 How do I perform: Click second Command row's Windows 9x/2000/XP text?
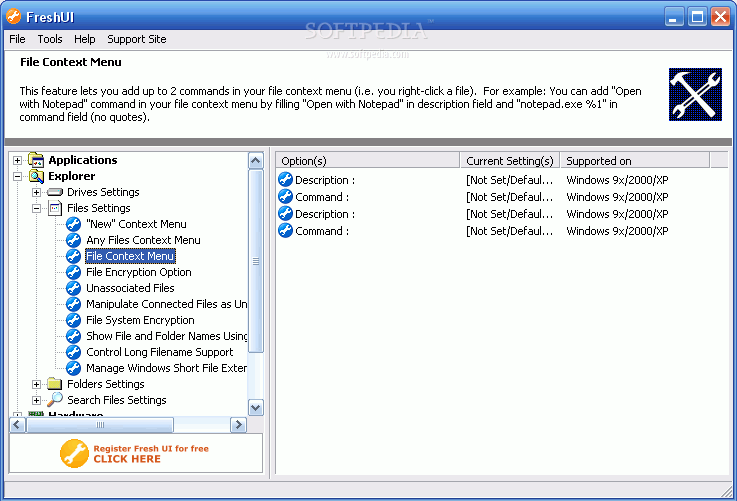(617, 231)
